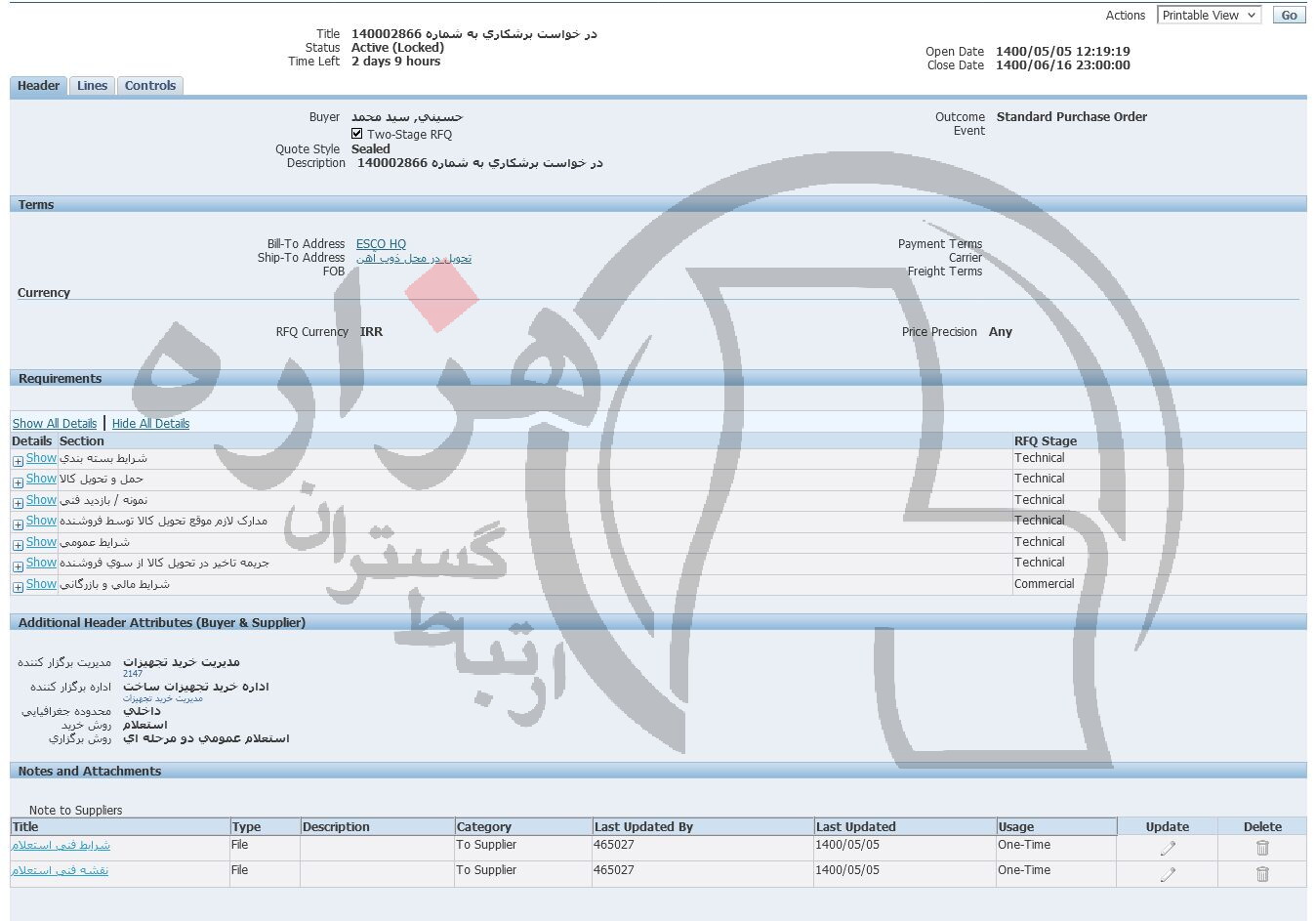1316x921 pixels.
Task: Open the Actions dropdown showing Printable View
Action: [1209, 16]
